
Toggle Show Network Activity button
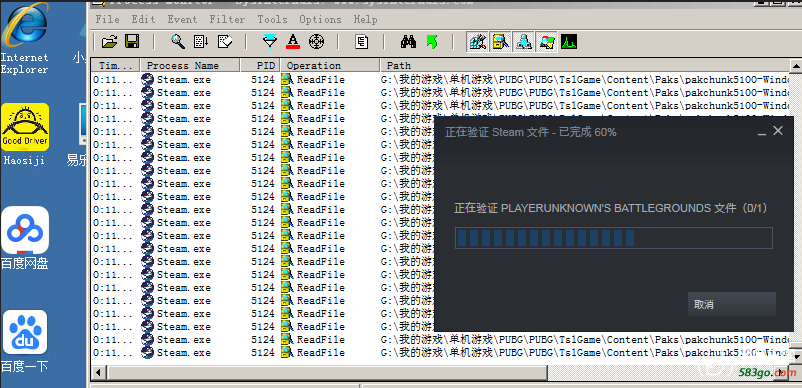[x=524, y=42]
